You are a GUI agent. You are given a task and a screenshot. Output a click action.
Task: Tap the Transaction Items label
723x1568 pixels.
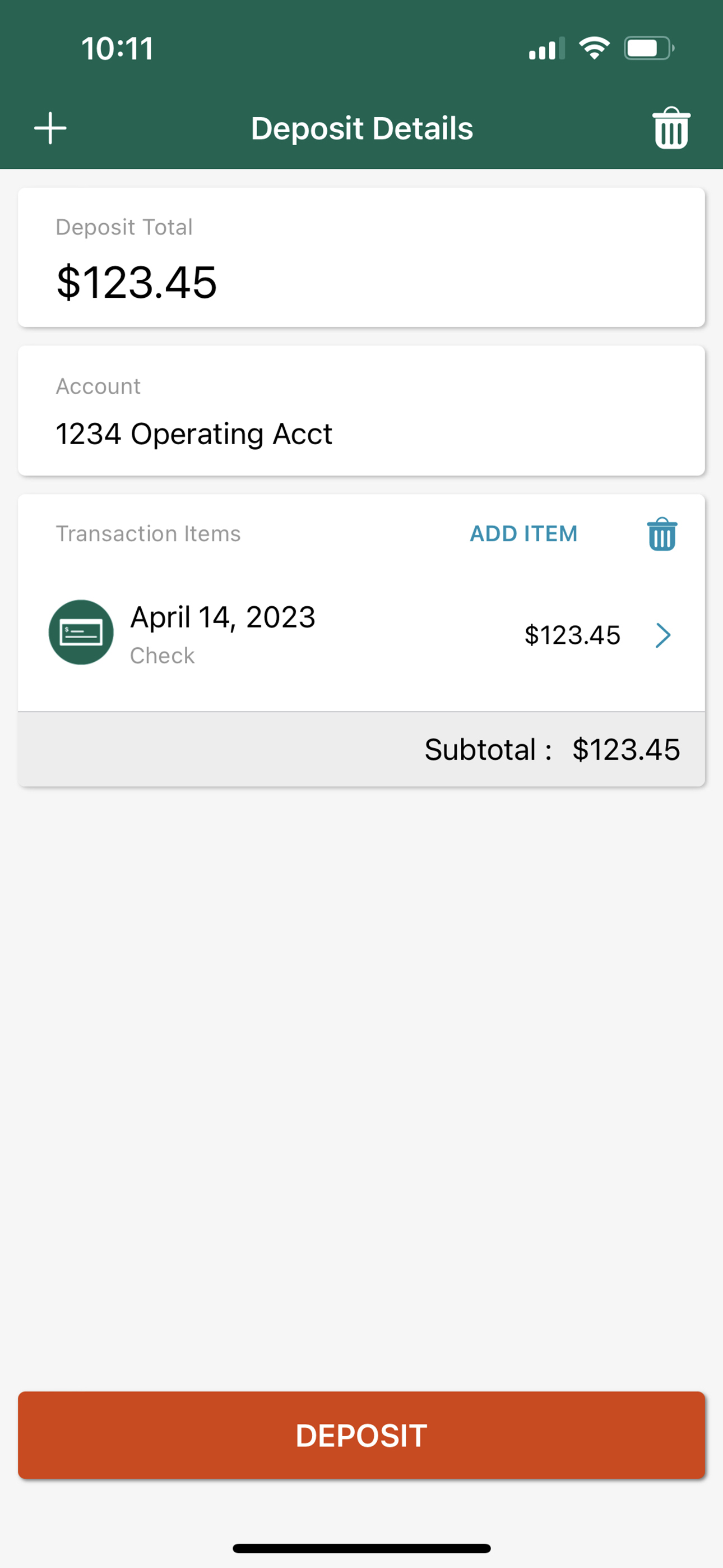(x=149, y=534)
